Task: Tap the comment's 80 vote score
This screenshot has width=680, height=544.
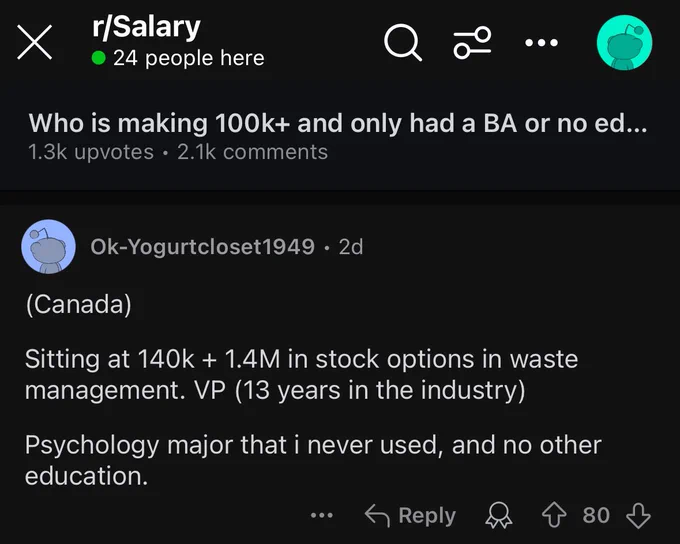Action: pos(596,515)
